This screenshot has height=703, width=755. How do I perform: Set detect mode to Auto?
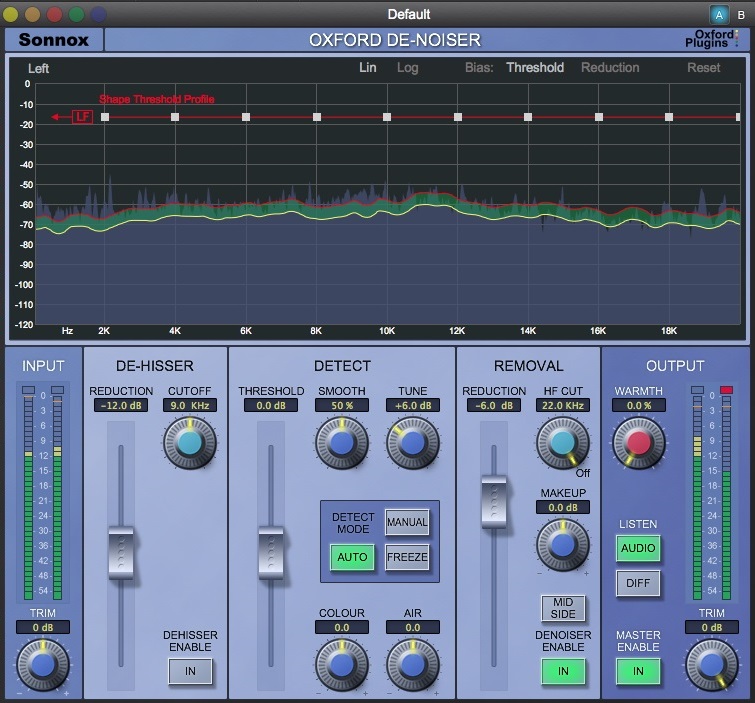point(352,557)
